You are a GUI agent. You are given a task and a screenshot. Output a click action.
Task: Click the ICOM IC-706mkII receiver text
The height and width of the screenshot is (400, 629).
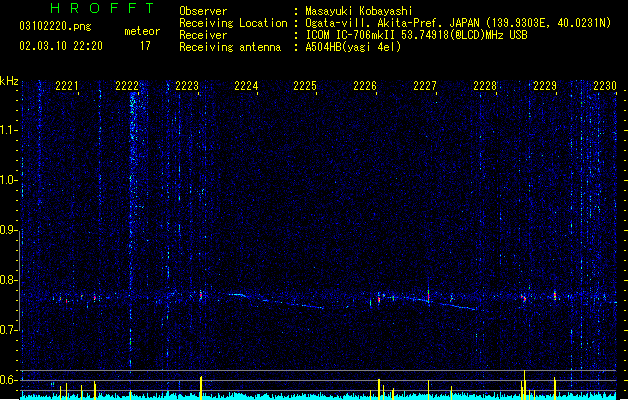click(x=416, y=35)
